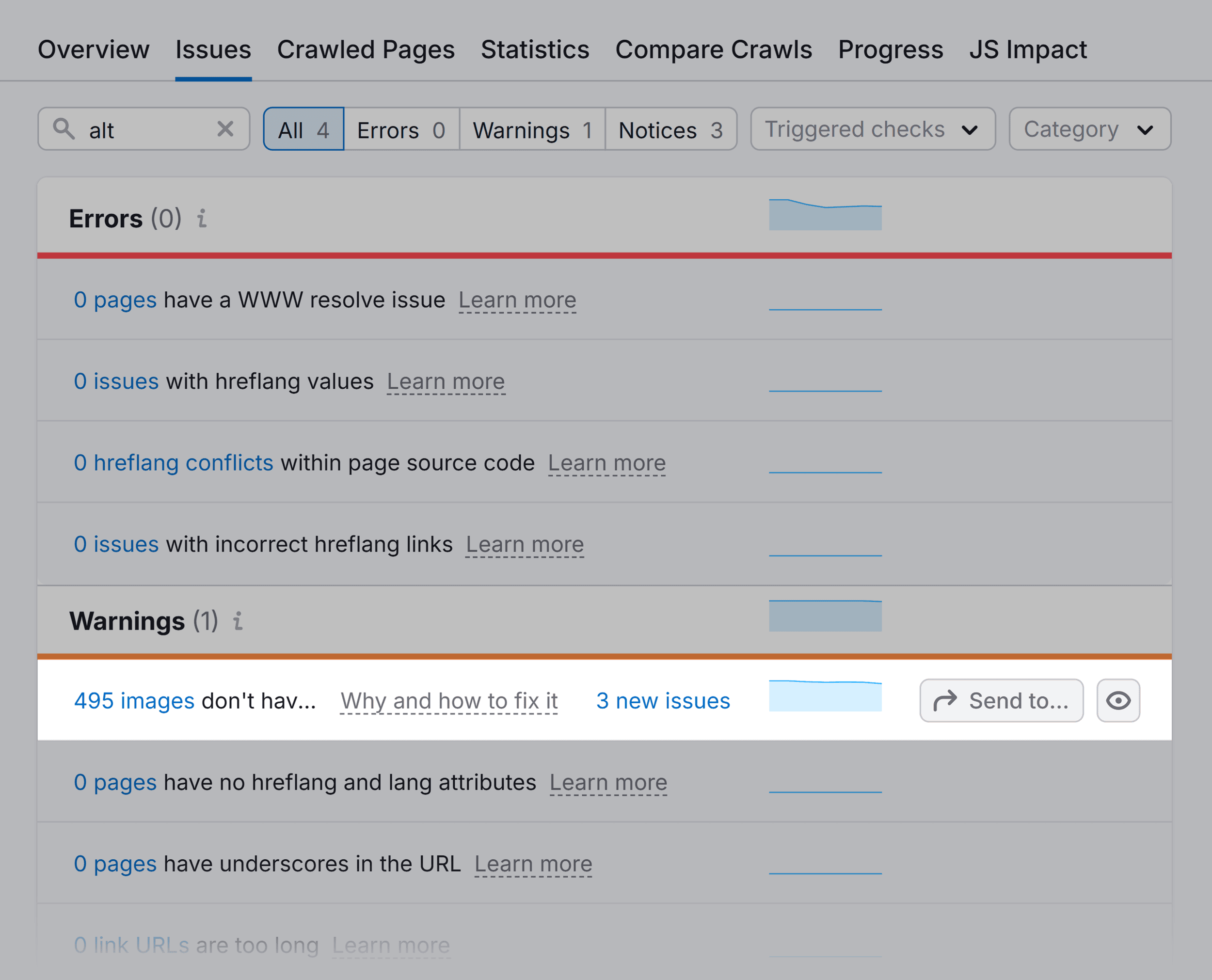This screenshot has width=1212, height=980.
Task: Click the Send to arrow button
Action: point(1001,700)
